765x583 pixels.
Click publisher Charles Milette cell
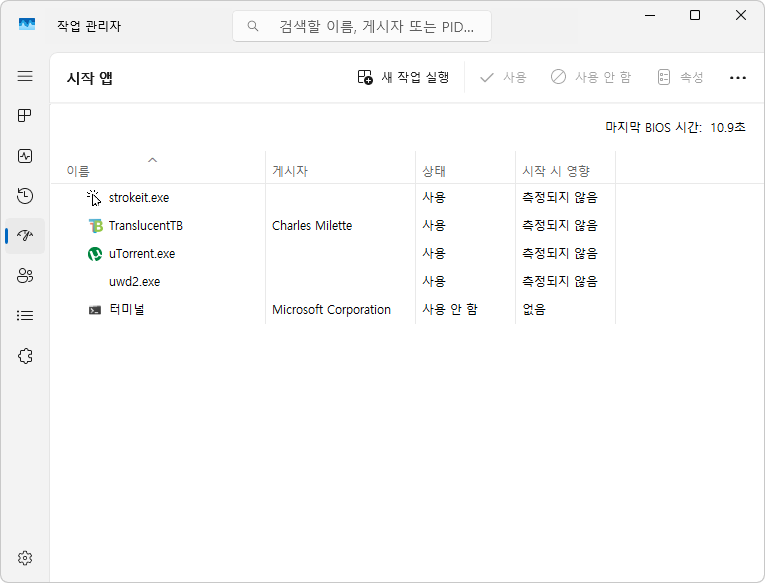pyautogui.click(x=312, y=226)
